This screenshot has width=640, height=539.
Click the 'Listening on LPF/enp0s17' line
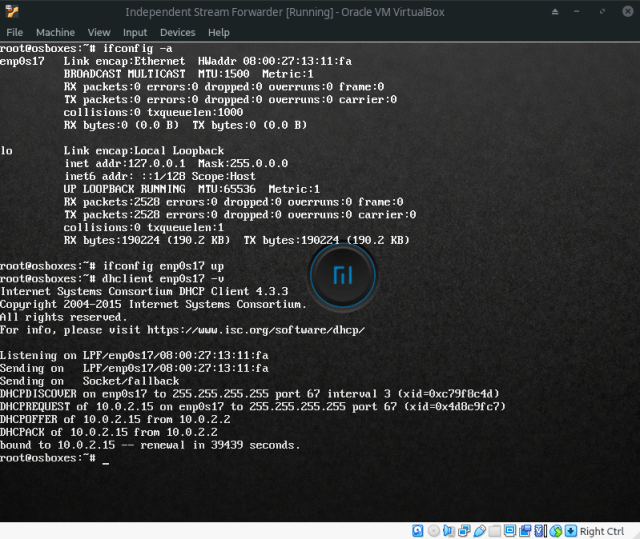tap(134, 355)
